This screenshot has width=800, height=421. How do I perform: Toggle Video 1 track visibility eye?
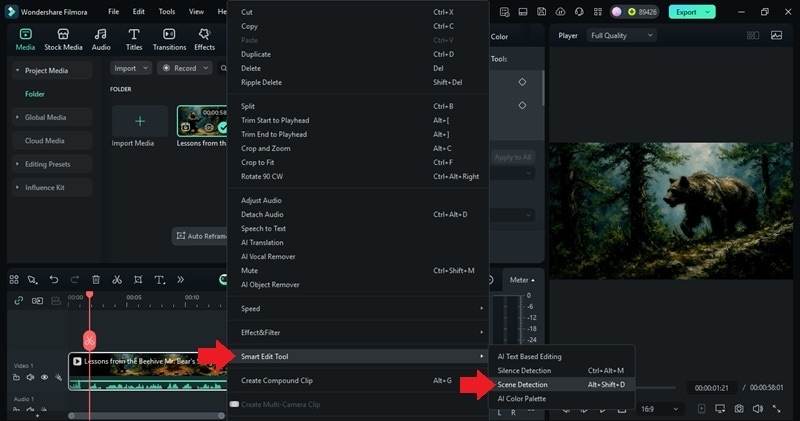coord(44,377)
